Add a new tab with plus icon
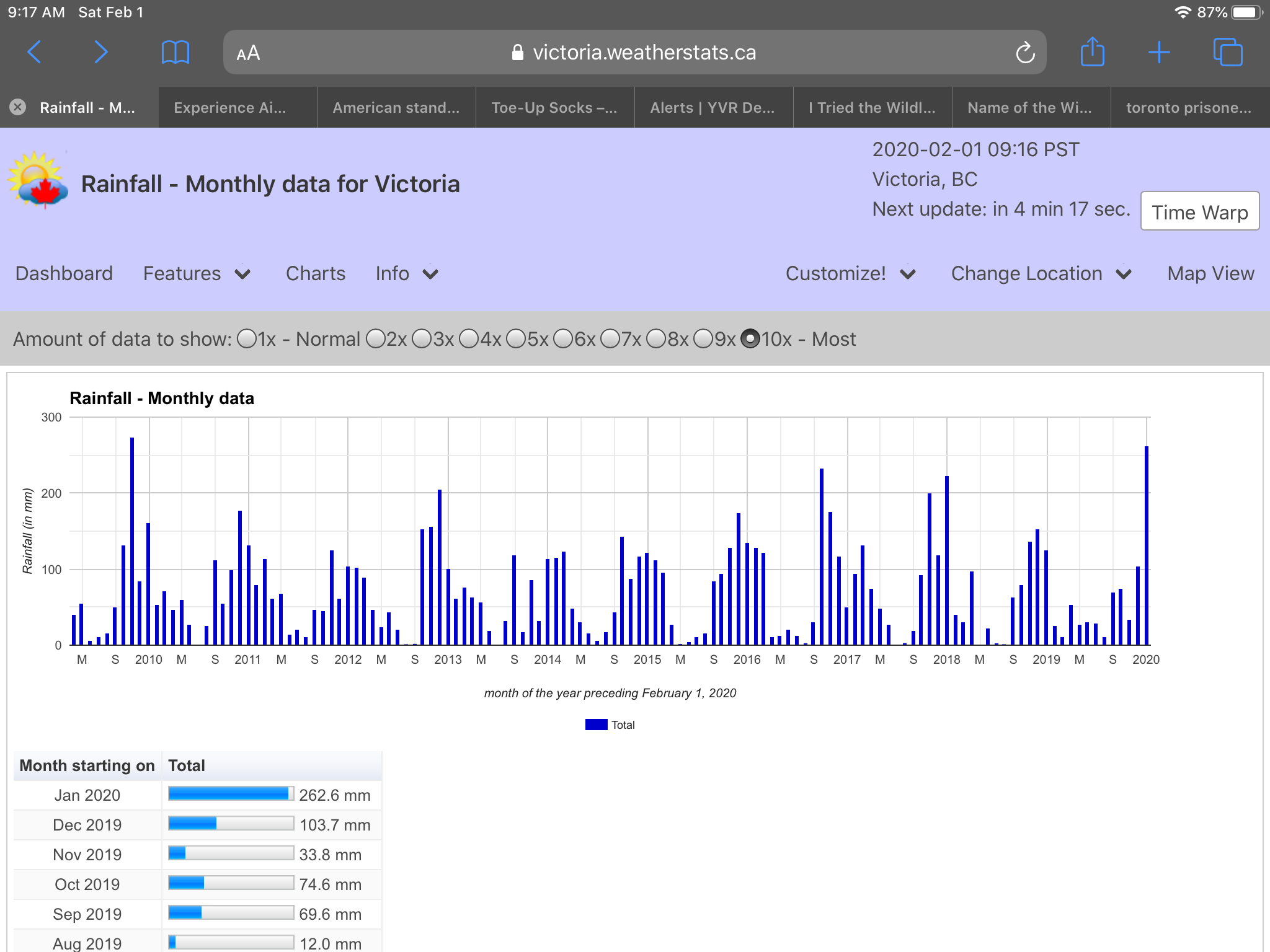 [x=1158, y=52]
